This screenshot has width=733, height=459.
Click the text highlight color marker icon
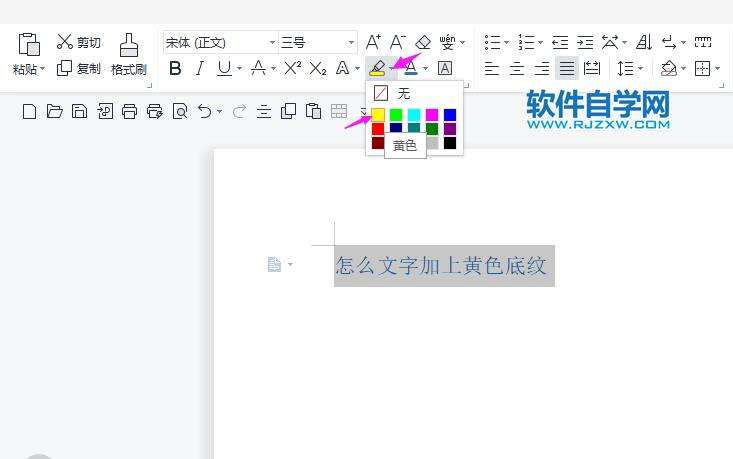(x=377, y=68)
